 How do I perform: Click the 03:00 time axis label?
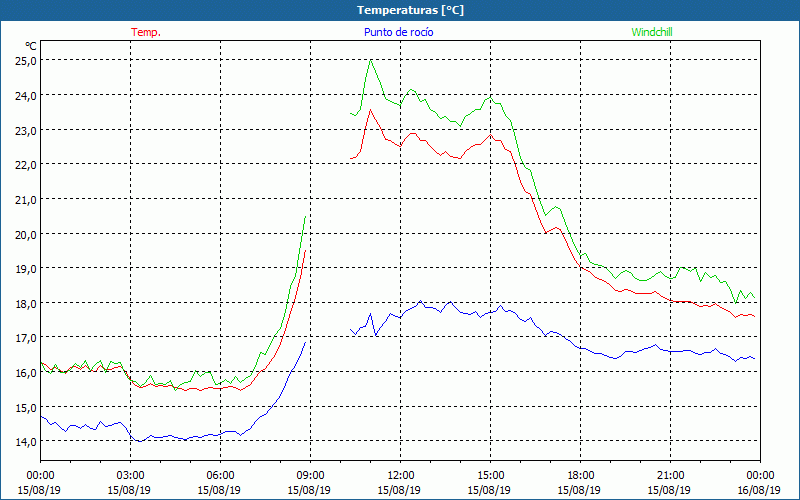click(130, 476)
